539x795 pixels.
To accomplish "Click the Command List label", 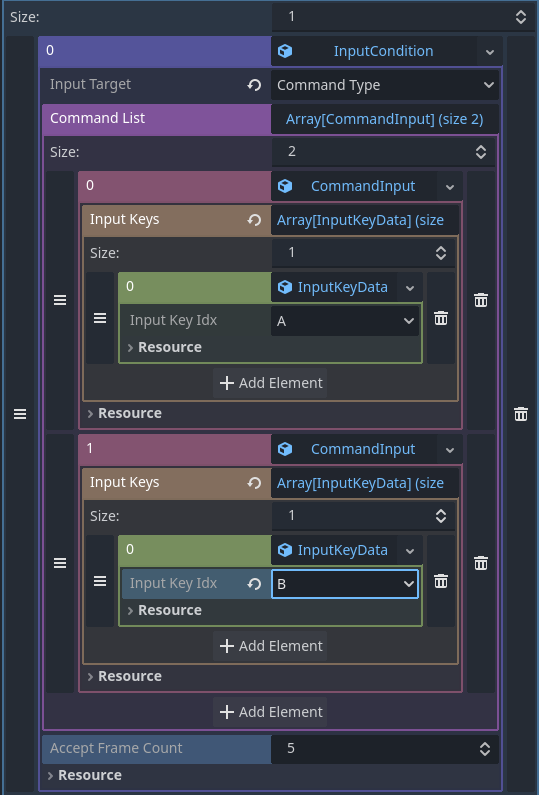I will pyautogui.click(x=97, y=118).
